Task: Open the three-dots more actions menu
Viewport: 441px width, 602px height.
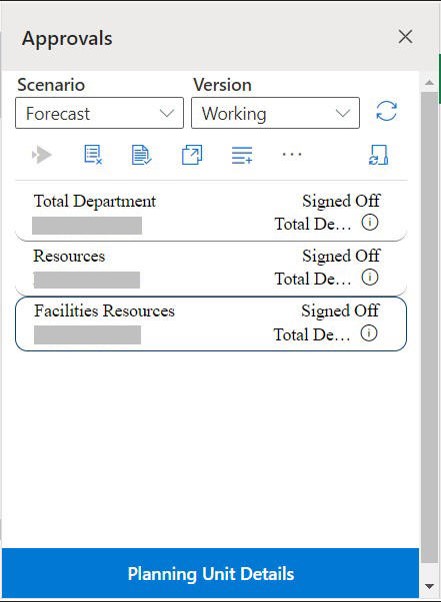Action: point(292,154)
